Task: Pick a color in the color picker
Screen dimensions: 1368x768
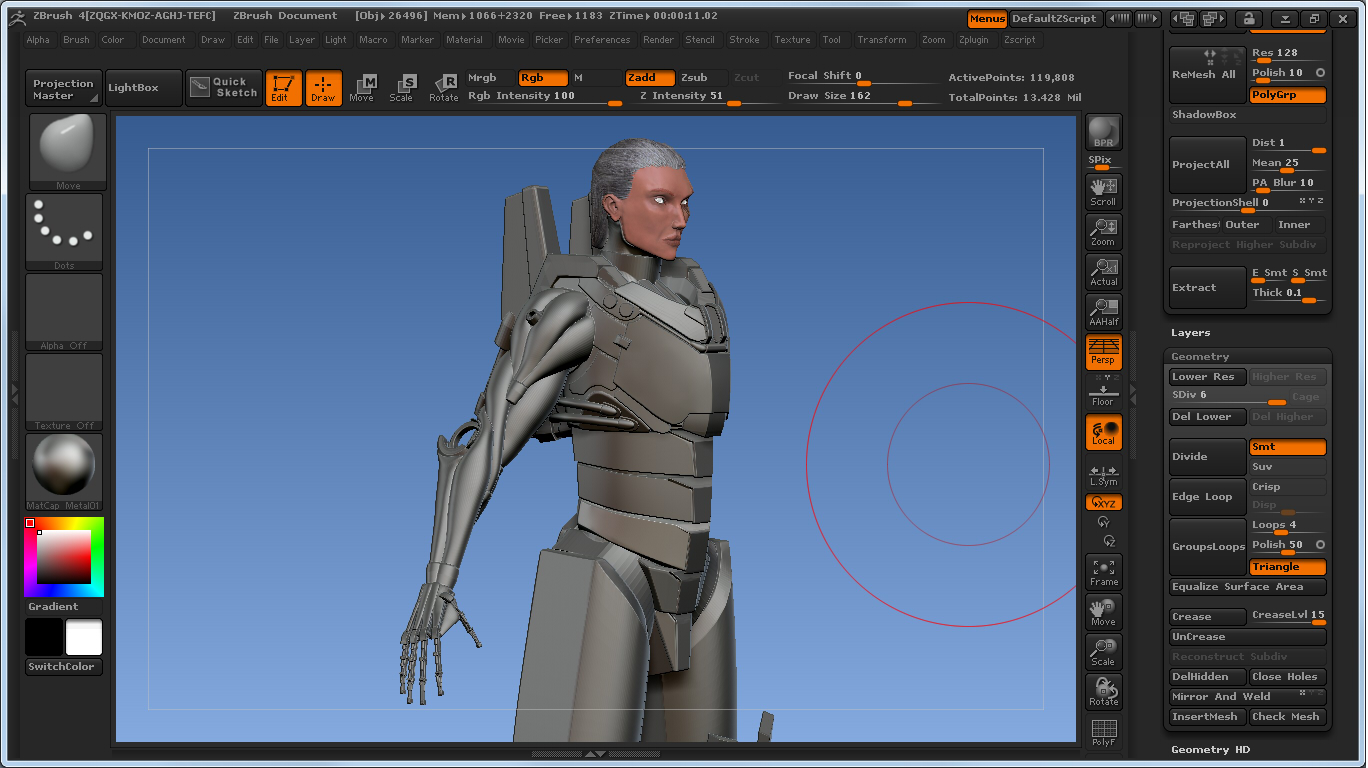Action: tap(64, 557)
